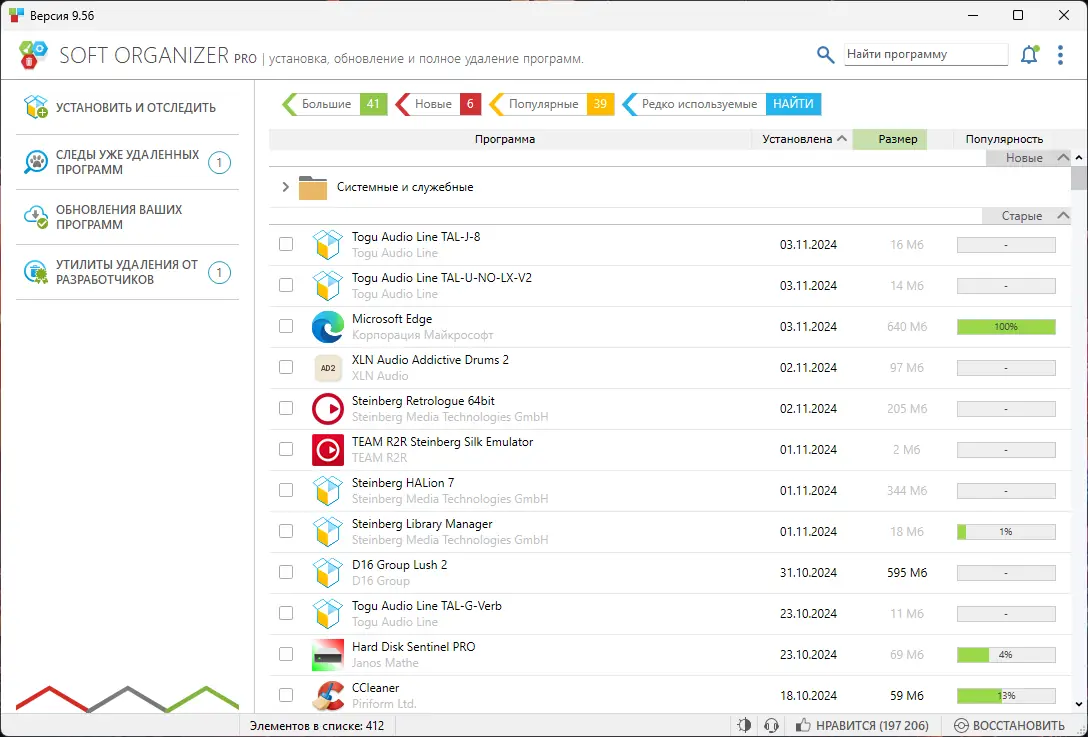
Task: Click the TAL-U-NO-LX-V2 box icon
Action: coord(328,286)
